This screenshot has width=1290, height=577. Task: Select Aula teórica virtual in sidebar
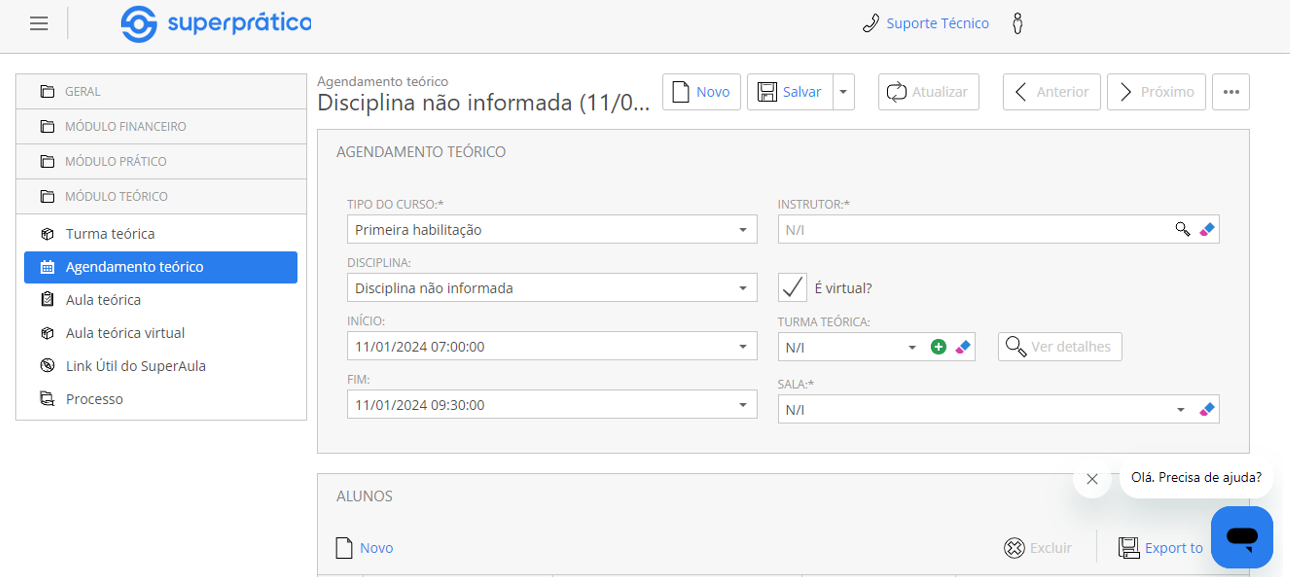tap(125, 333)
